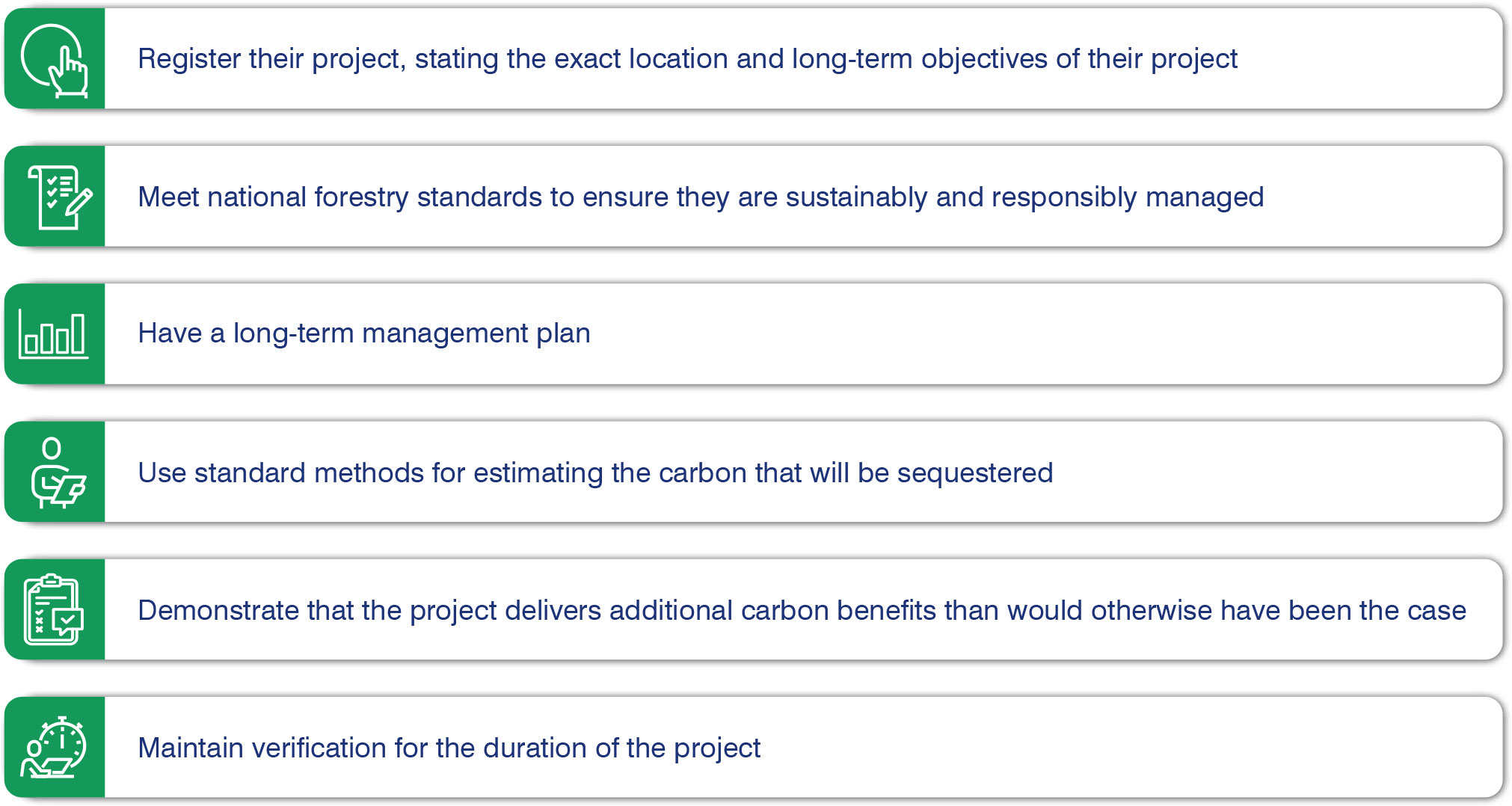The image size is (1512, 806).
Task: Click the stopwatch verification icon
Action: [54, 748]
